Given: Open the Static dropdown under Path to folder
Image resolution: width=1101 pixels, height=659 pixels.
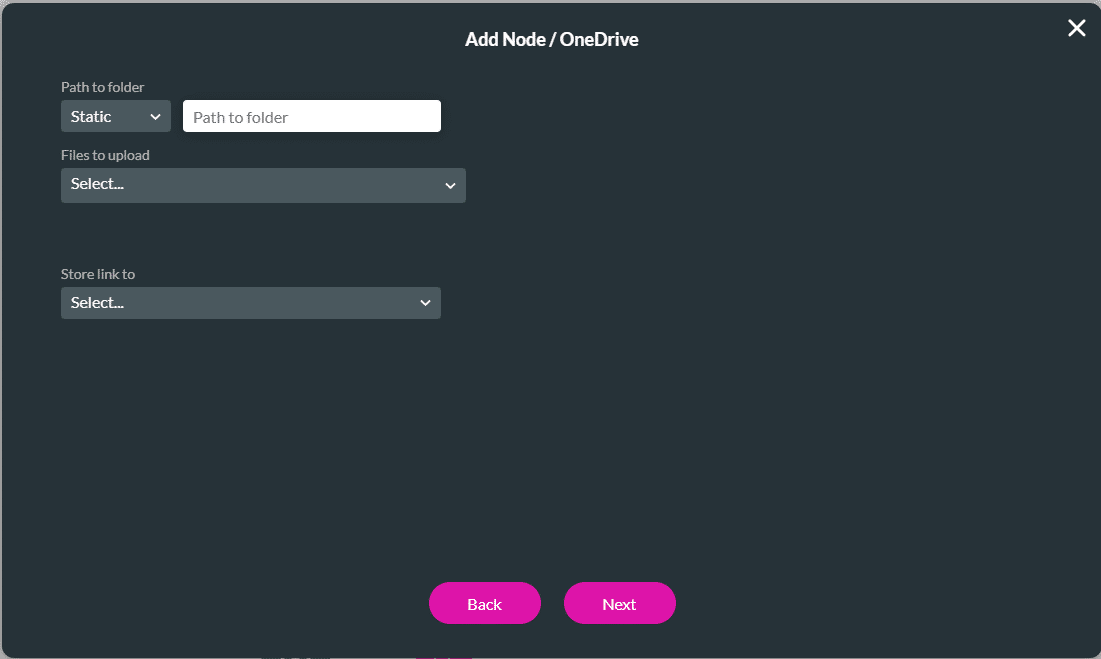Looking at the screenshot, I should click(115, 115).
